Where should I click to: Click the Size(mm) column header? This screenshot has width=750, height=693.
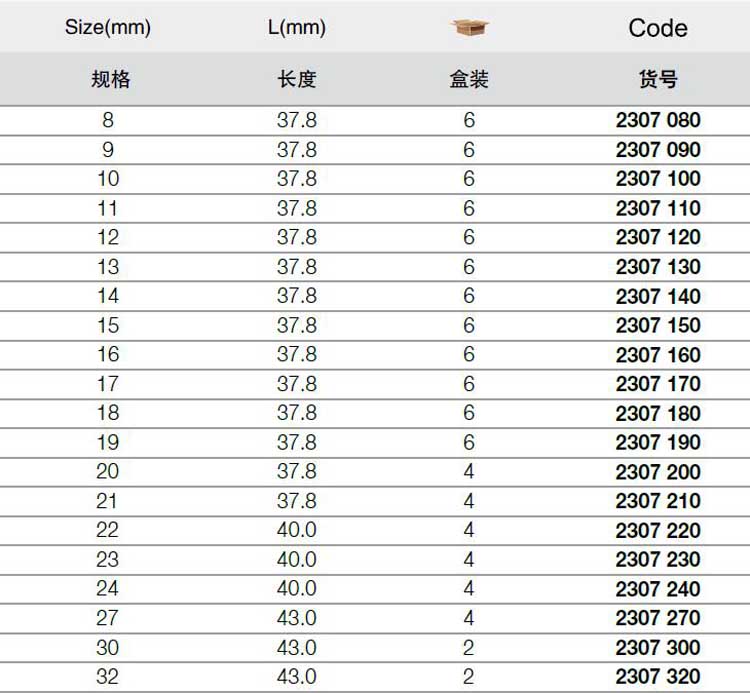[108, 28]
